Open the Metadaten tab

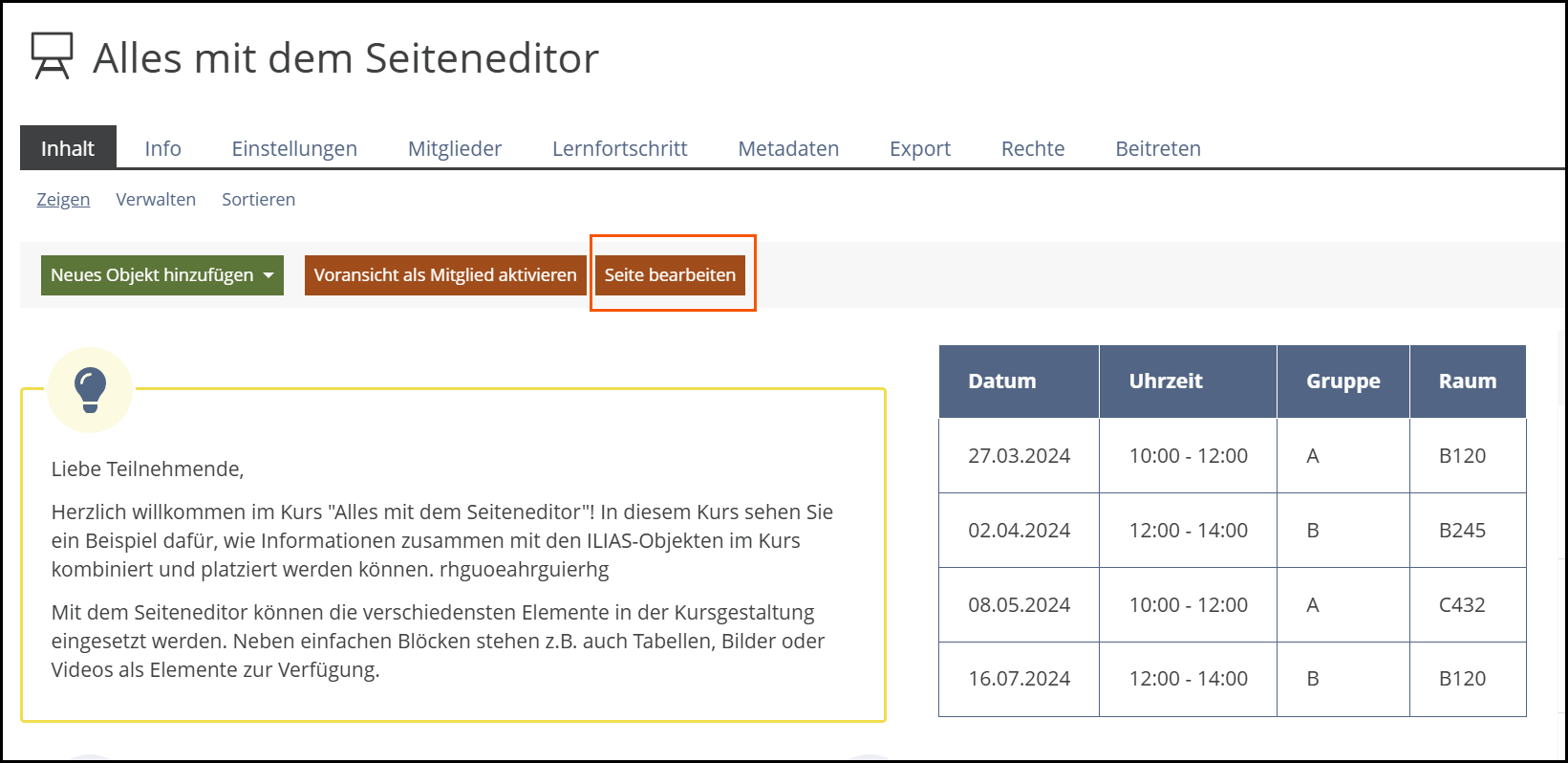point(788,148)
